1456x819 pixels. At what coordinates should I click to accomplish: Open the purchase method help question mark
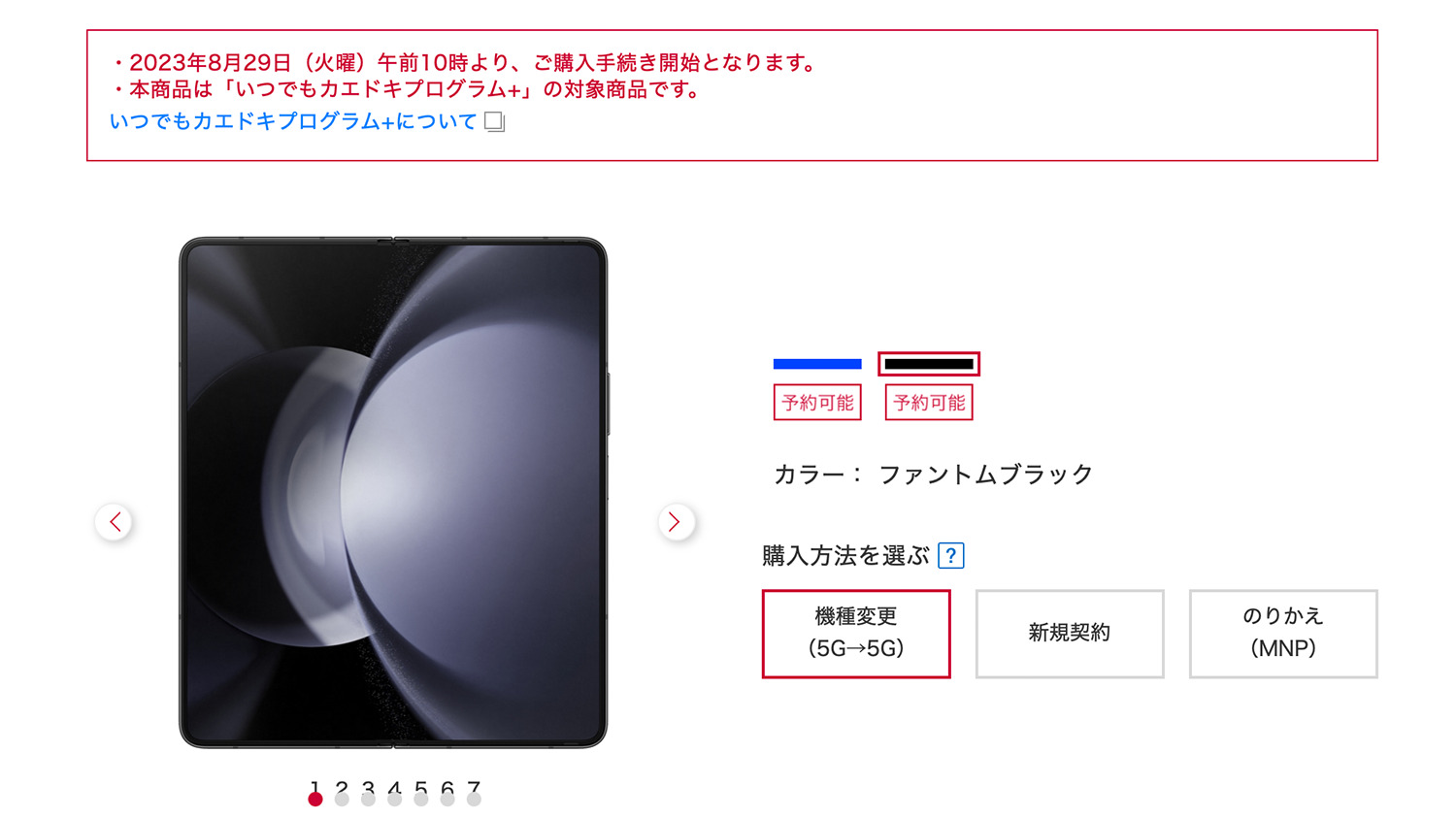[x=951, y=556]
